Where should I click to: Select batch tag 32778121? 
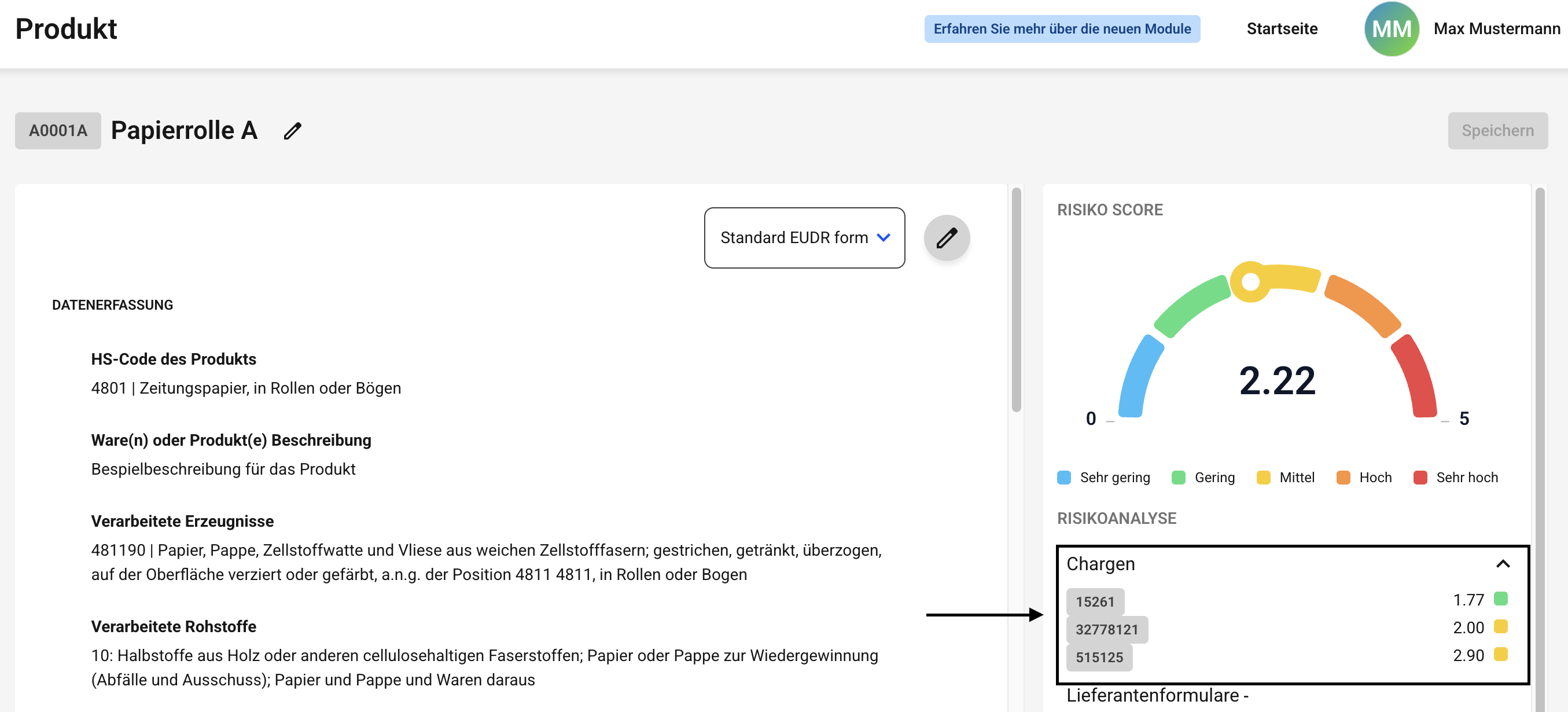coord(1106,630)
